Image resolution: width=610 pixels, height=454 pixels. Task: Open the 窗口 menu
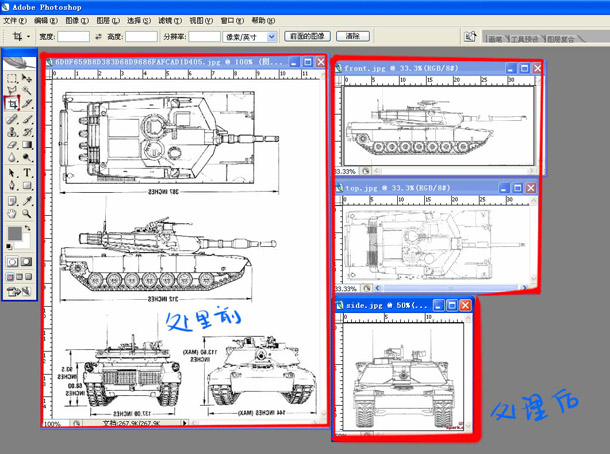(232, 21)
